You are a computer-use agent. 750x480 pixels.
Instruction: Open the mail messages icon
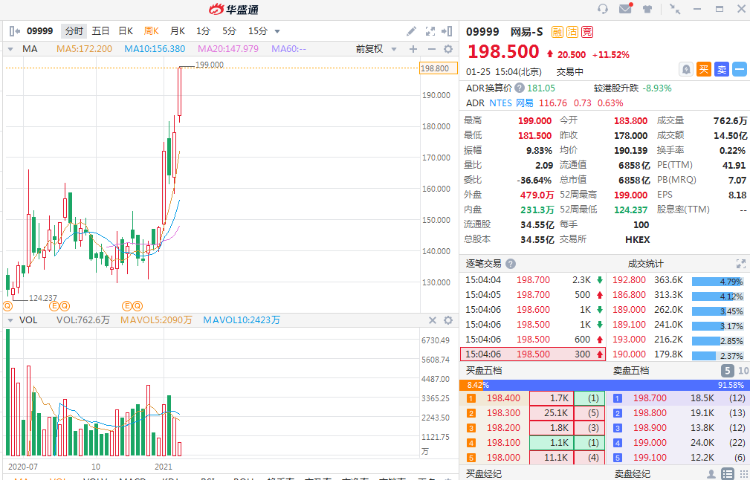(626, 8)
